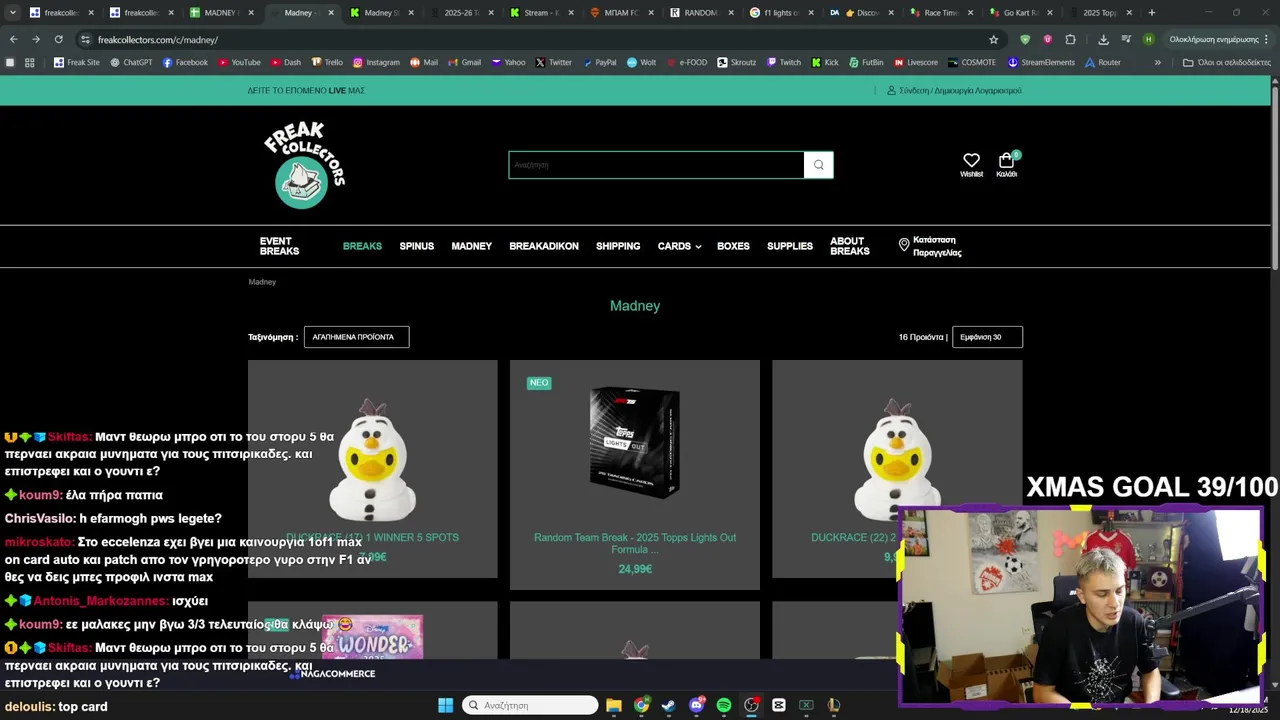Screen dimensions: 1280x720
Task: Open the Εμφάνιση 30 items-per-page dropdown
Action: pyautogui.click(x=987, y=337)
